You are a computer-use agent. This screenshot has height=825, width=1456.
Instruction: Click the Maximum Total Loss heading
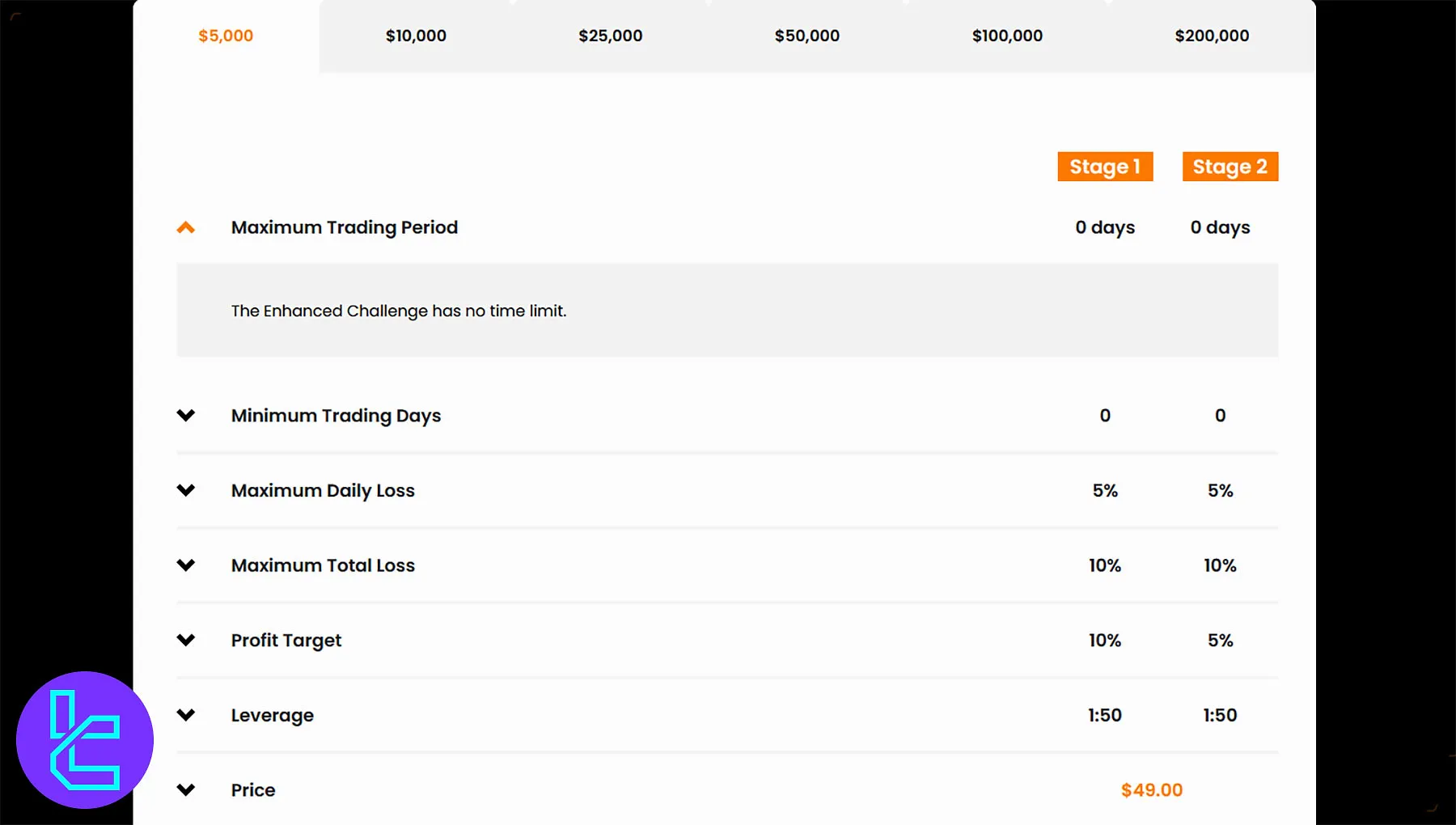click(x=323, y=565)
